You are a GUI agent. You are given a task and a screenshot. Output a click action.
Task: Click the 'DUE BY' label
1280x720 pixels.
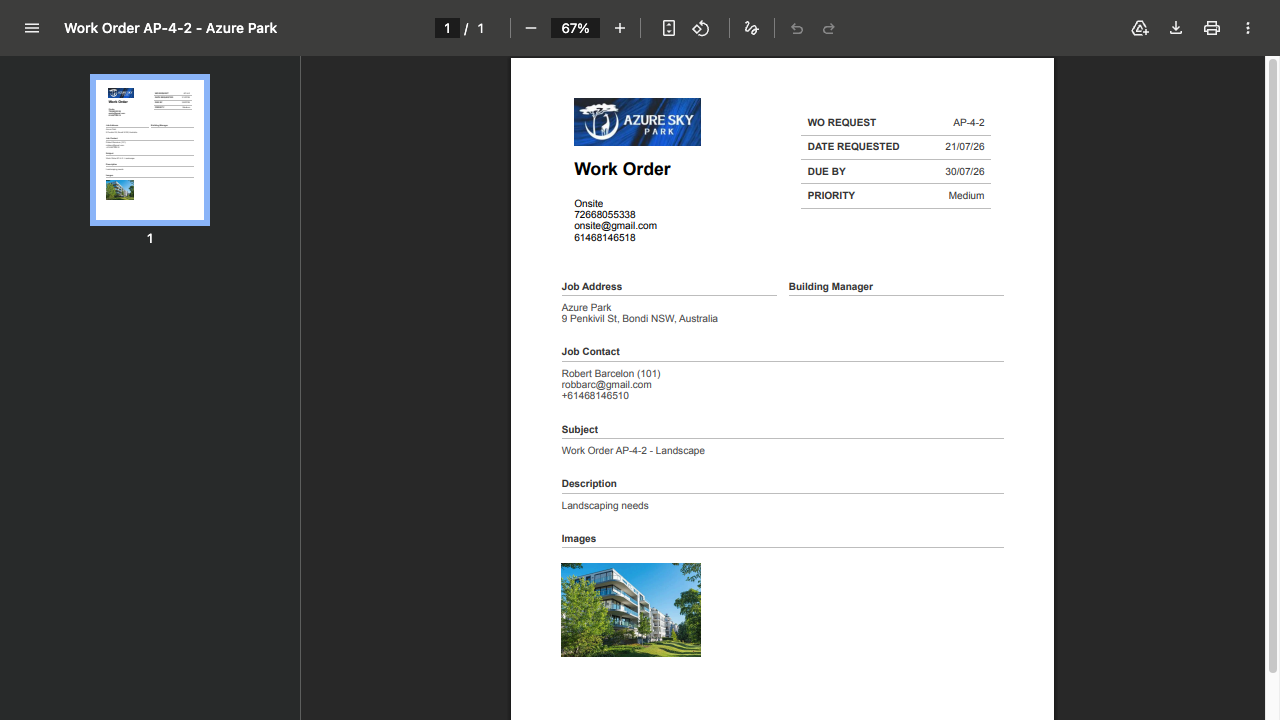pyautogui.click(x=827, y=172)
